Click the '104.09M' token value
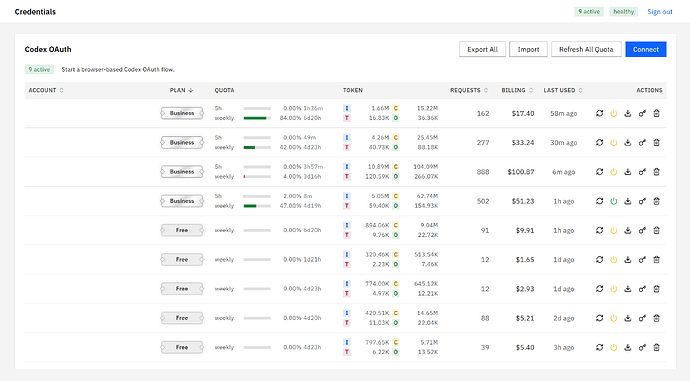The image size is (690, 381). click(425, 167)
